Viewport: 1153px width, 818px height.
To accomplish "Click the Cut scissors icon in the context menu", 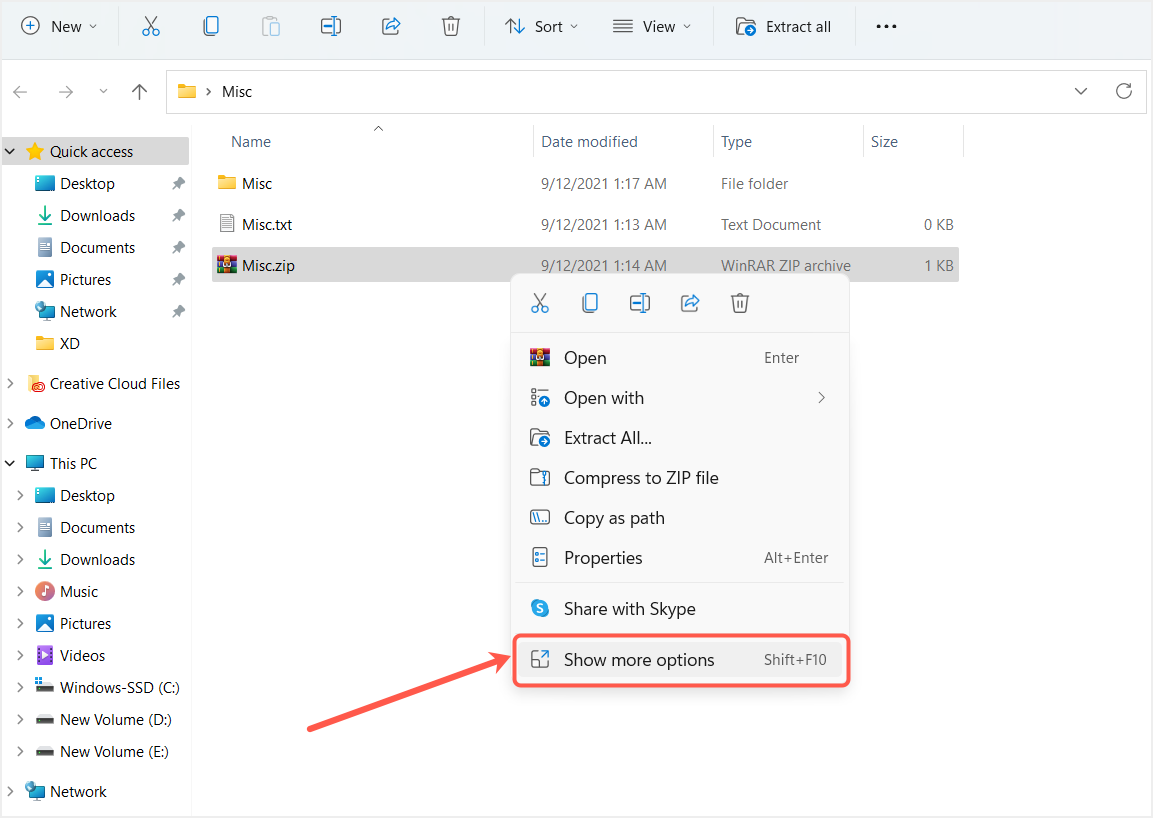I will [x=540, y=303].
